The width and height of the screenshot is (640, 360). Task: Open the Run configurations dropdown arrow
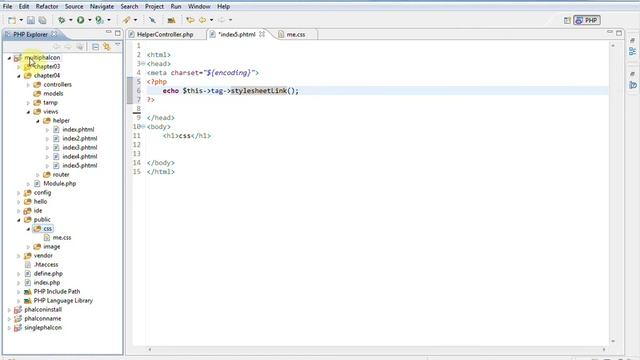click(x=89, y=20)
